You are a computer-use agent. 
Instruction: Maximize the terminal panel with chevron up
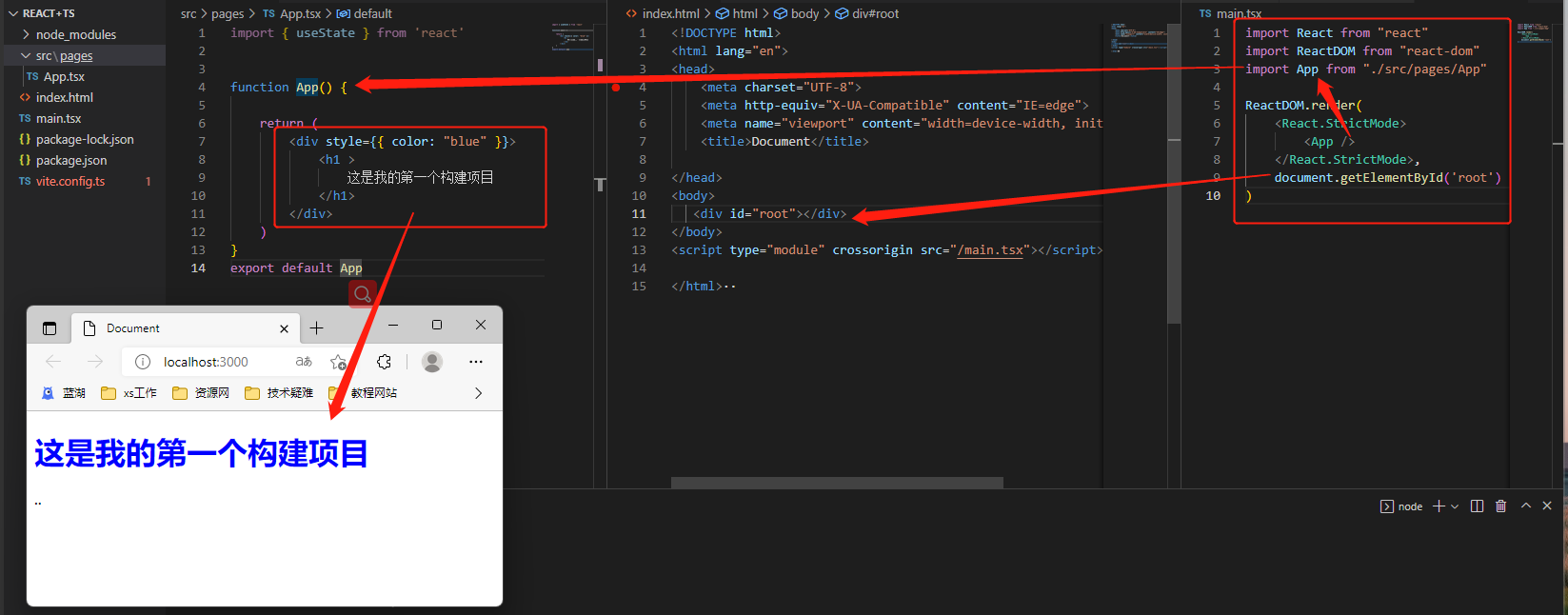click(x=1526, y=506)
